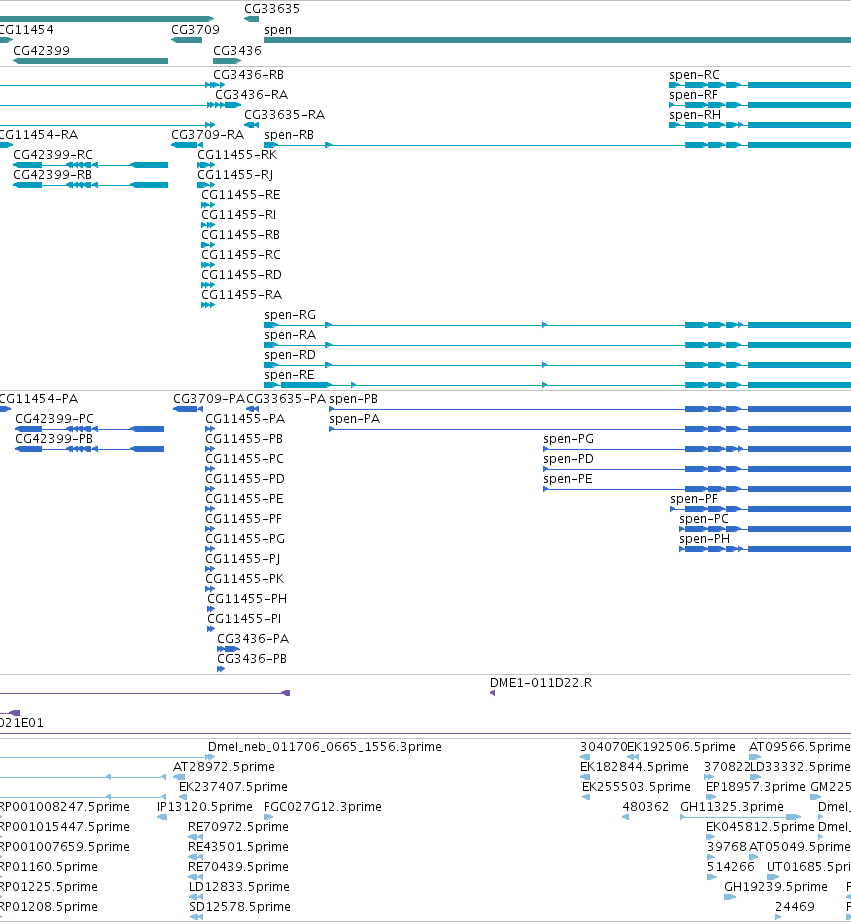
Task: Click the CG42399 gene label
Action: pyautogui.click(x=41, y=51)
